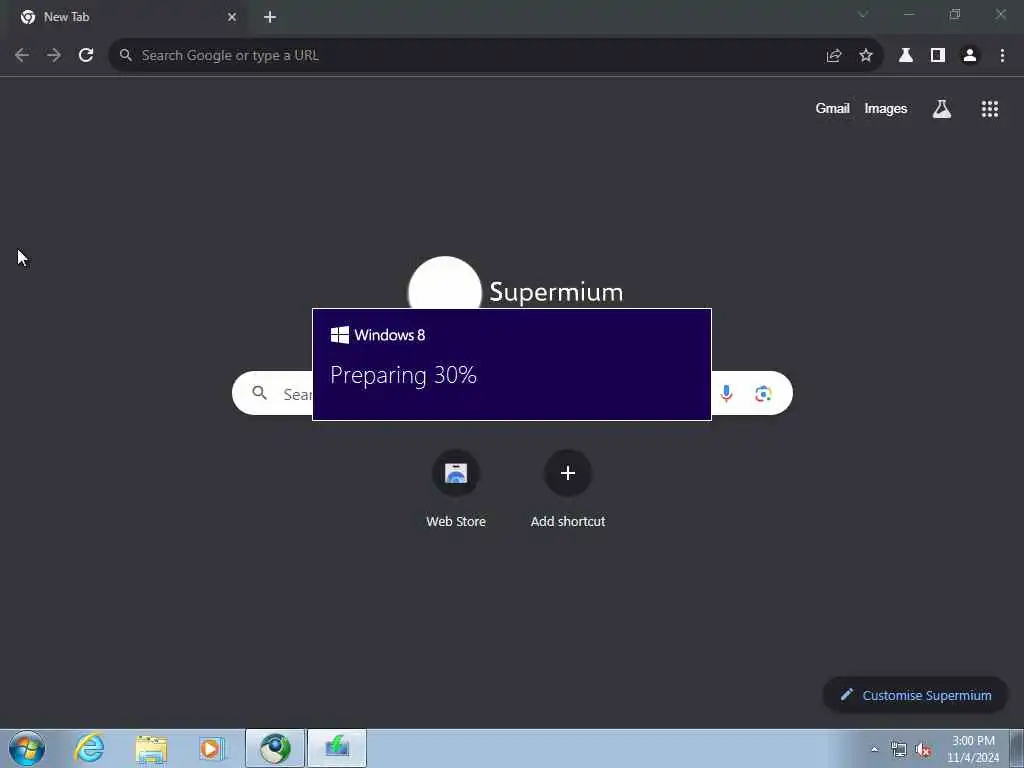Open the Images link
The height and width of the screenshot is (768, 1024).
pos(886,108)
